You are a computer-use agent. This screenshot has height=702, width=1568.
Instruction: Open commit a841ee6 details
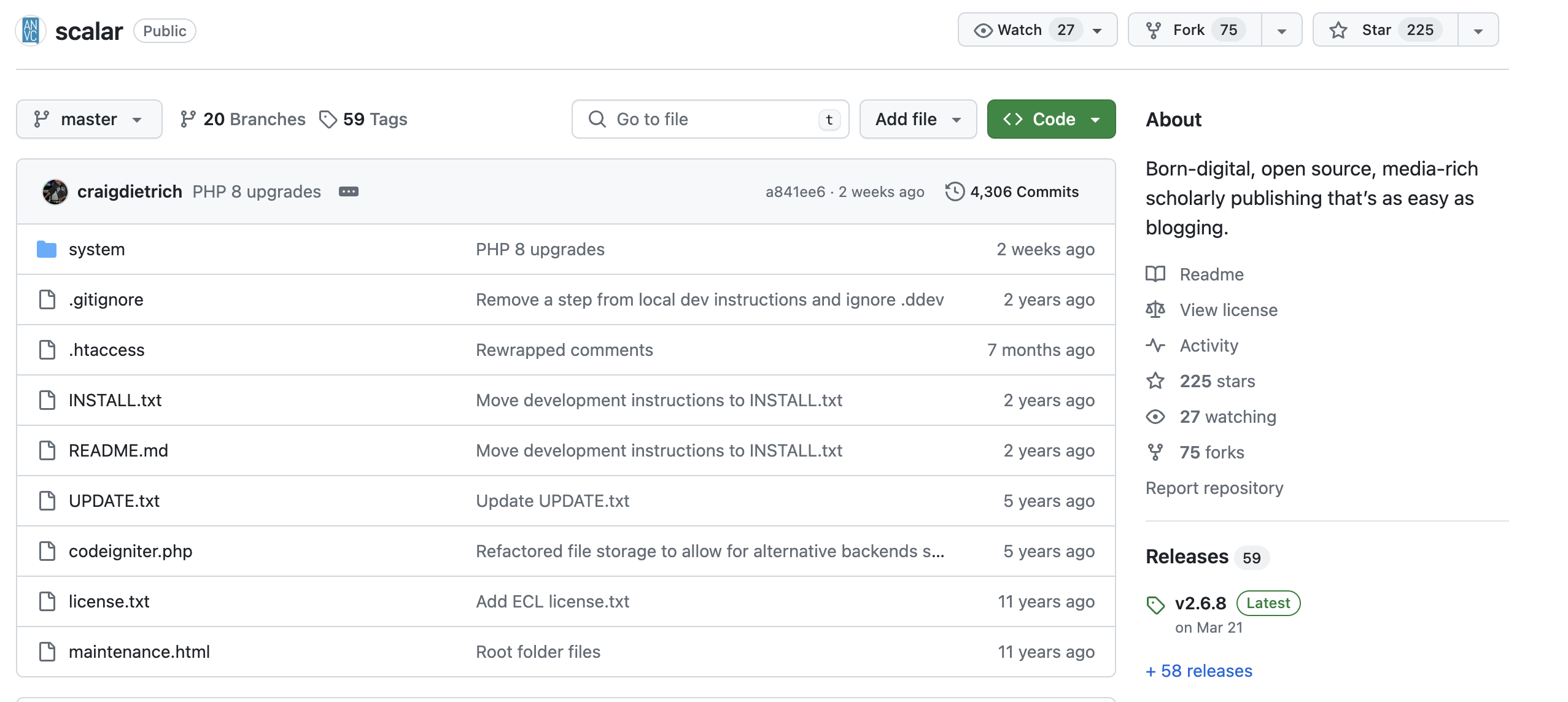click(795, 191)
